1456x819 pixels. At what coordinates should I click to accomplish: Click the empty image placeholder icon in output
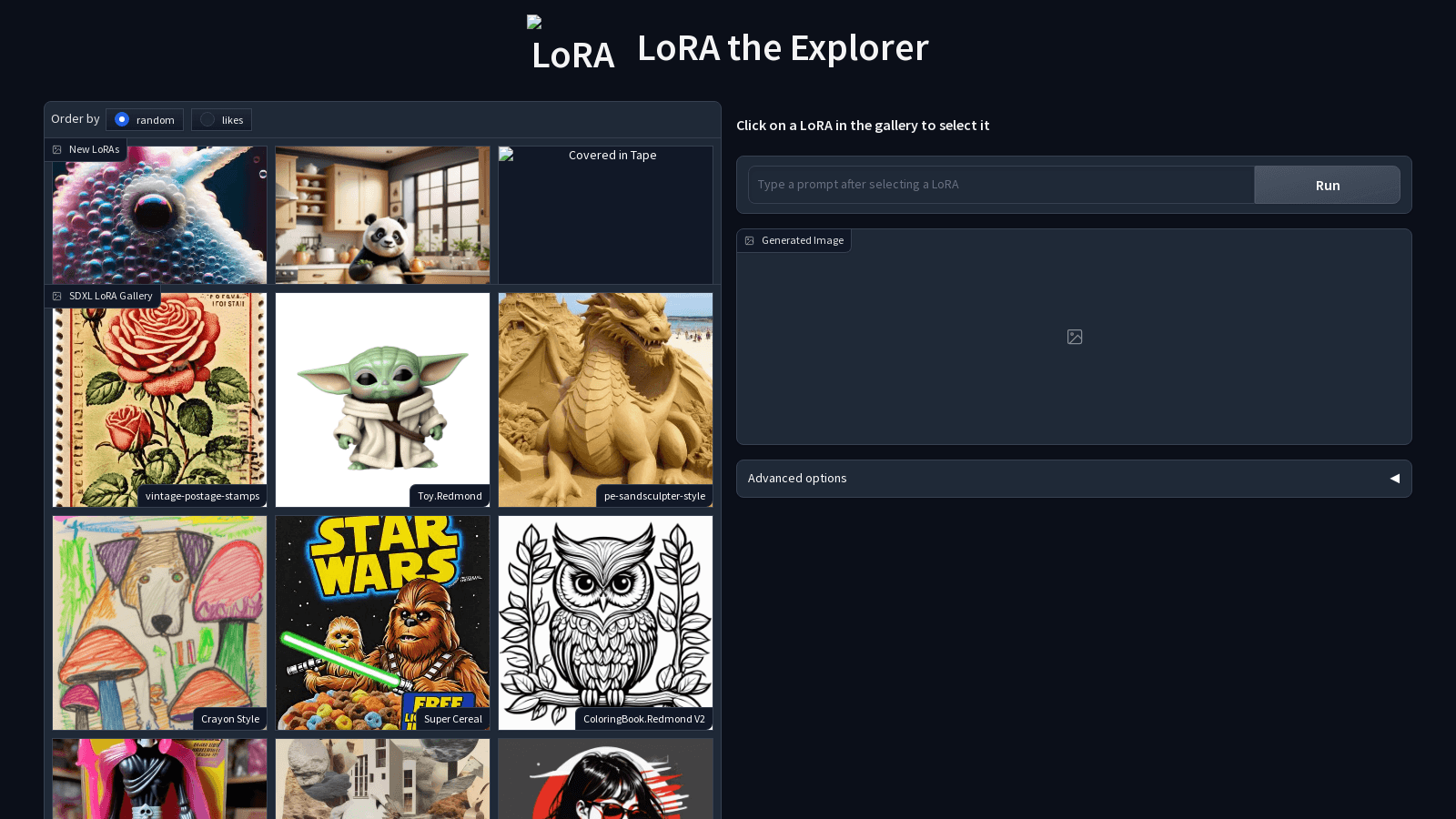[x=1075, y=337]
